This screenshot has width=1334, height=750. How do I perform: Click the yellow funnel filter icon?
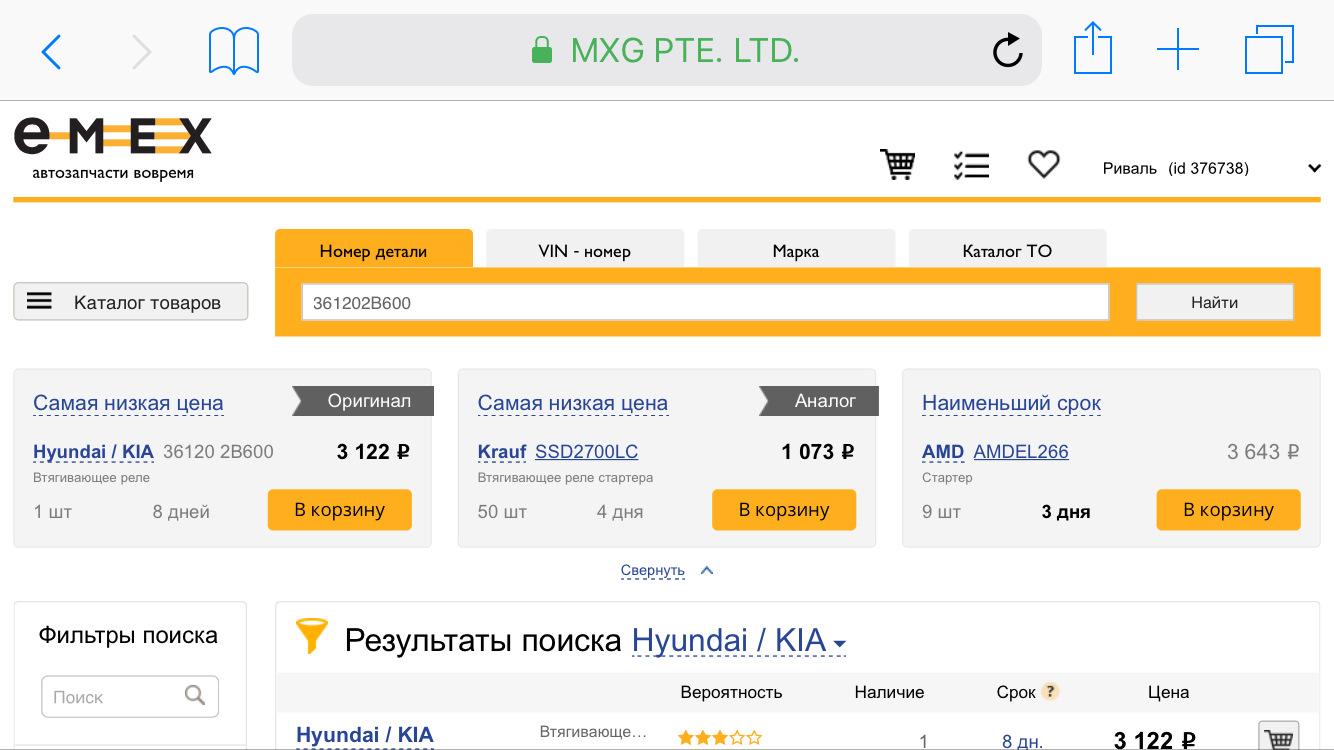311,636
